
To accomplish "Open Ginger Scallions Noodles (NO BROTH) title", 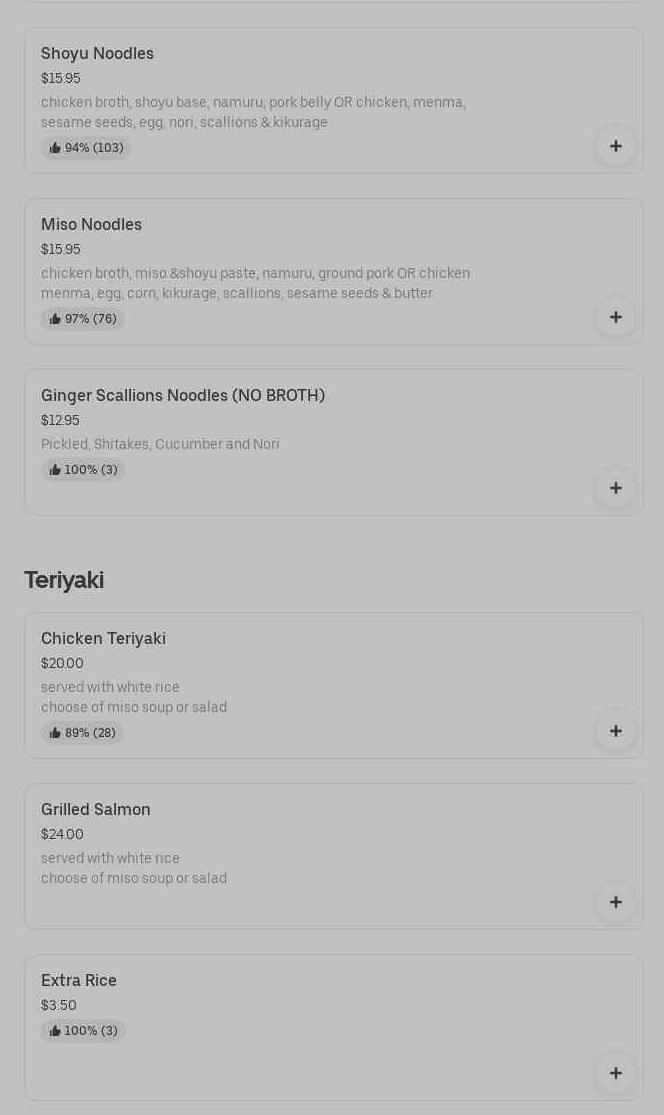I will [x=183, y=395].
